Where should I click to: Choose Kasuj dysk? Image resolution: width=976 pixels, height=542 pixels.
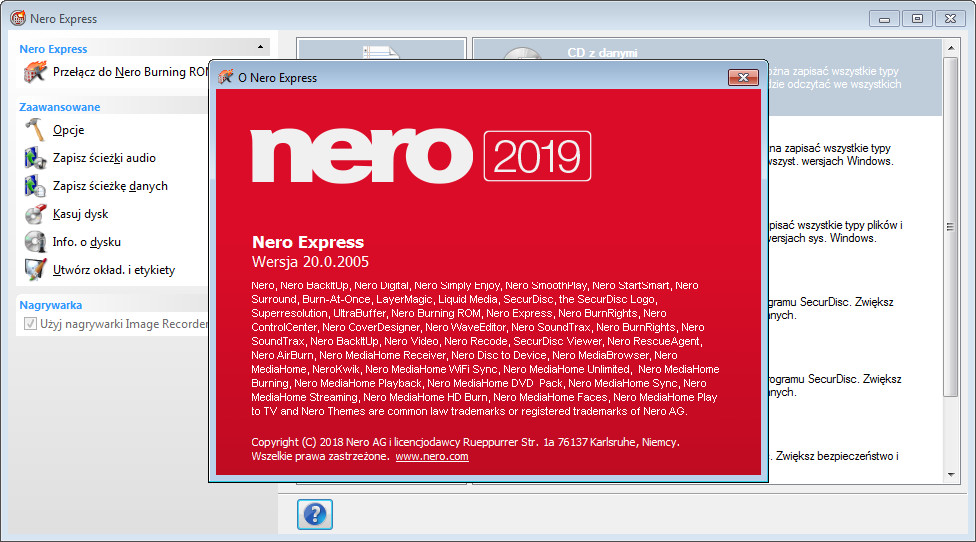click(x=80, y=214)
